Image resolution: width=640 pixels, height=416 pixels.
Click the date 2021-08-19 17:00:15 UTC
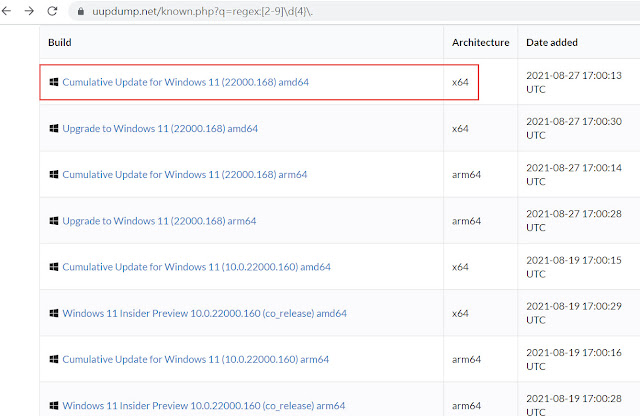574,267
